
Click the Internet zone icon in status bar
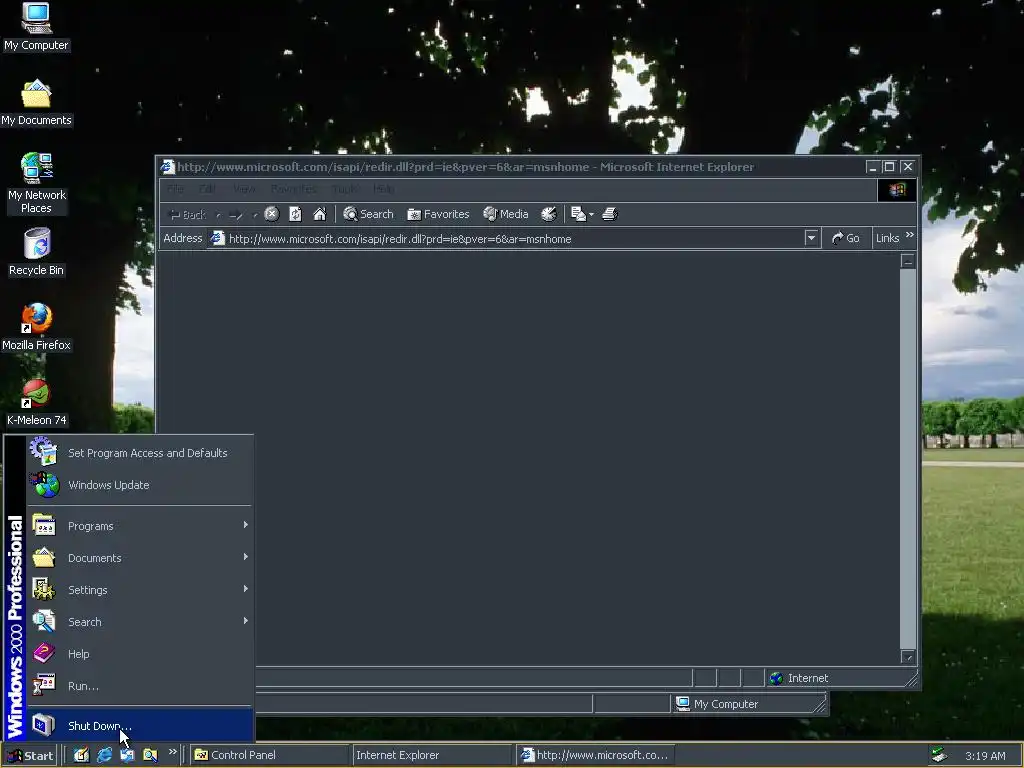776,678
